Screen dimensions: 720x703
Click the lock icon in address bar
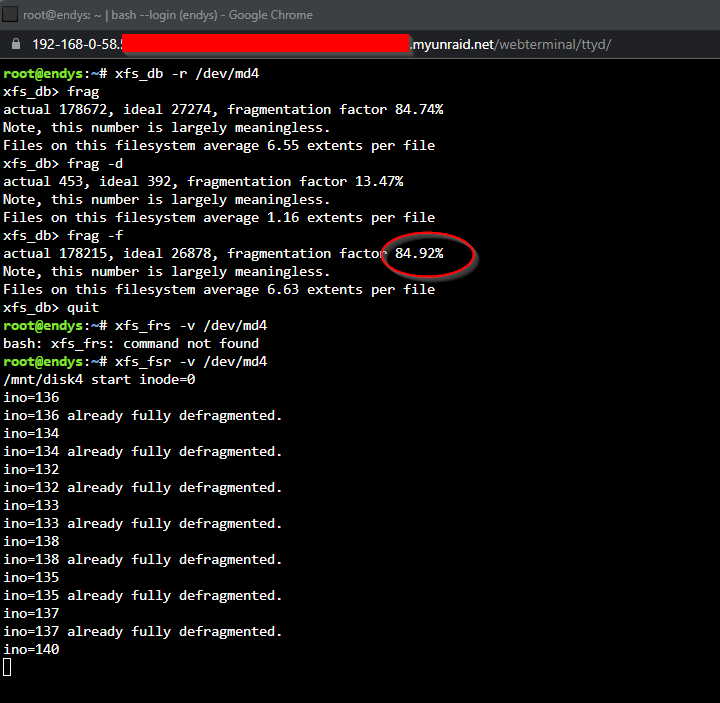(16, 44)
